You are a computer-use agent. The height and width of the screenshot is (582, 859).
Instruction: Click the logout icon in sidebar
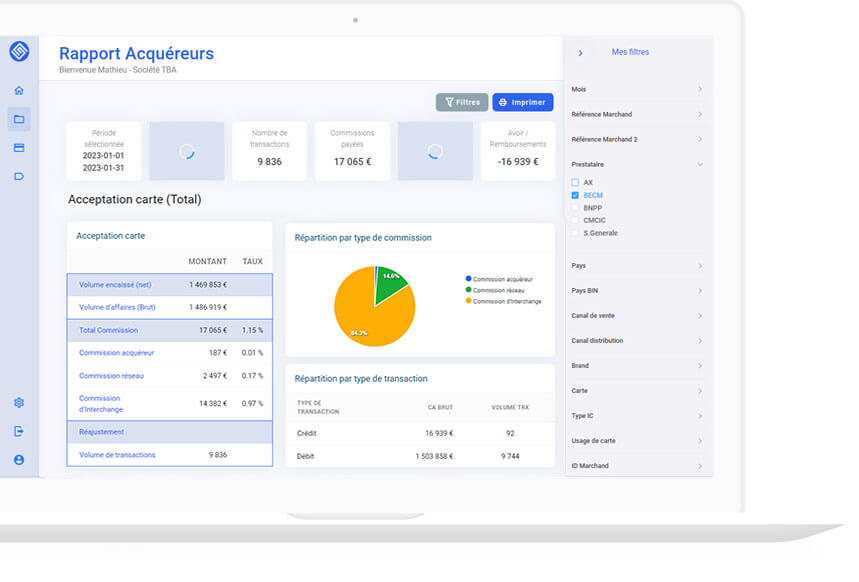click(x=19, y=432)
